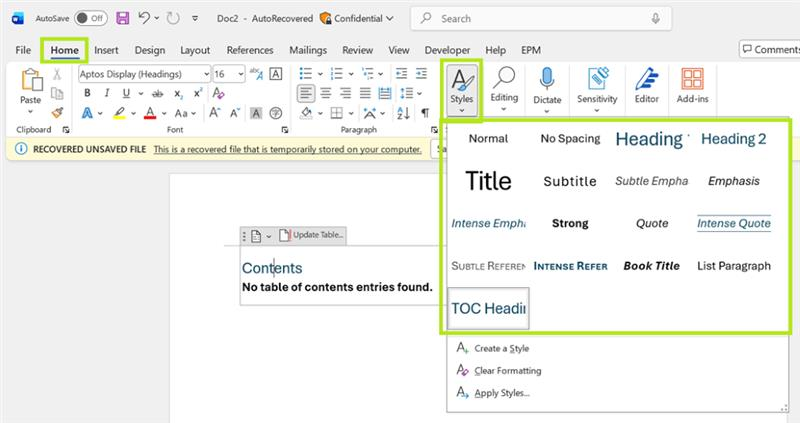Screen dimensions: 800x423
Task: Apply the Title style
Action: (x=488, y=181)
